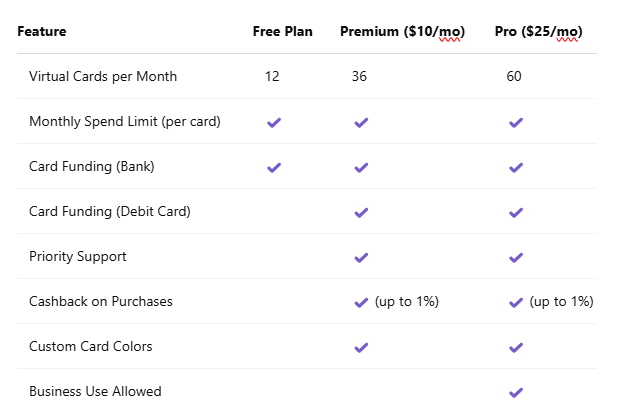Click Premium checkmark for Monthly Spend Limit
The width and height of the screenshot is (624, 413).
[x=361, y=122]
